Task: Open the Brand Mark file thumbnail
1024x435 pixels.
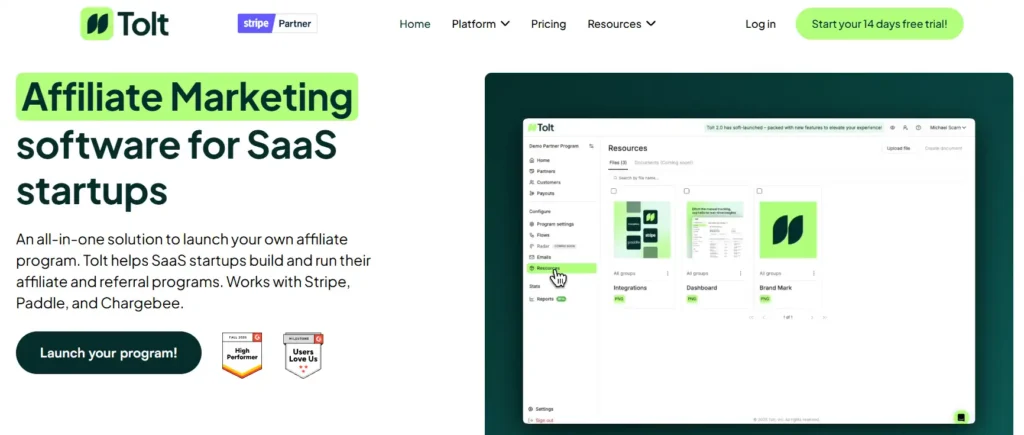Action: (x=788, y=230)
